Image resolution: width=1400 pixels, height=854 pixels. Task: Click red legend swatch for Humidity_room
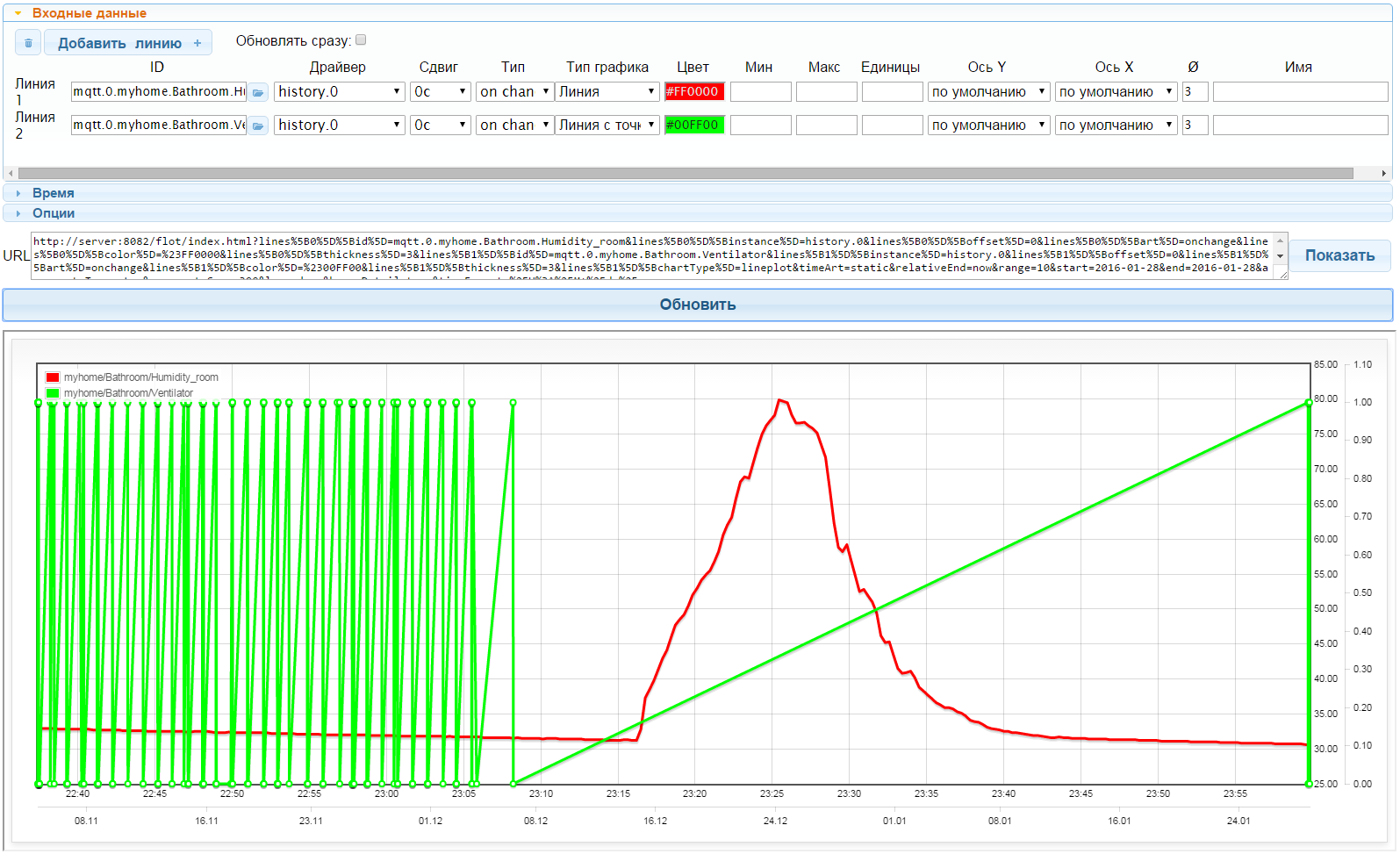(x=53, y=377)
